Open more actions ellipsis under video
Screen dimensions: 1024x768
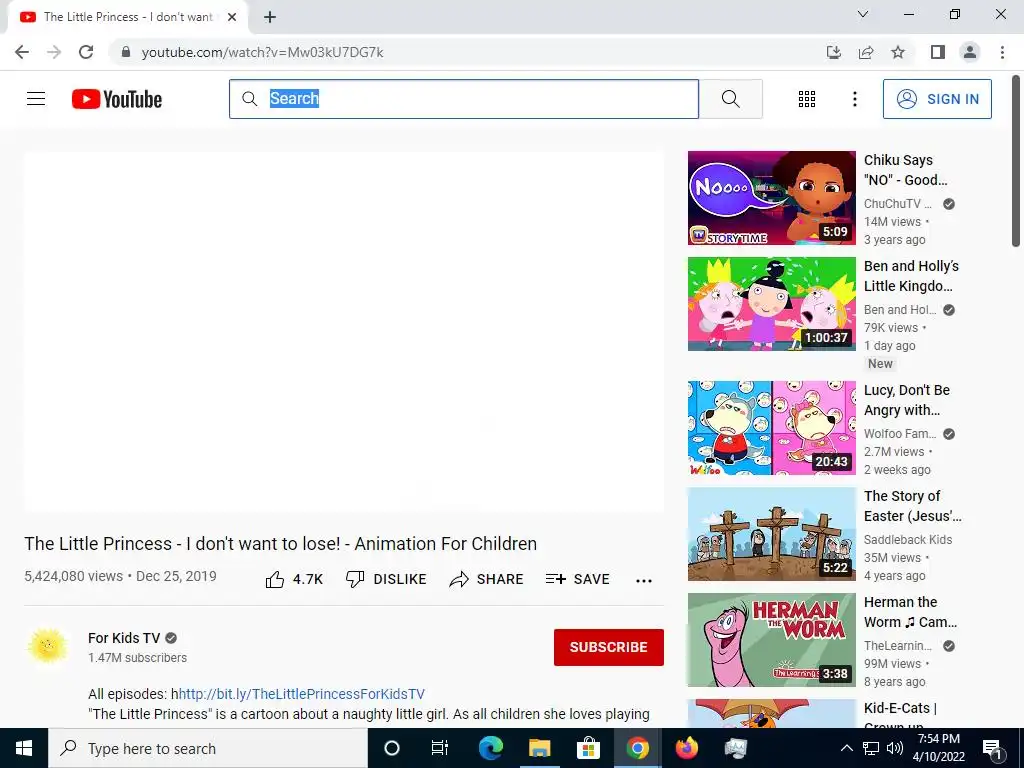(x=644, y=581)
